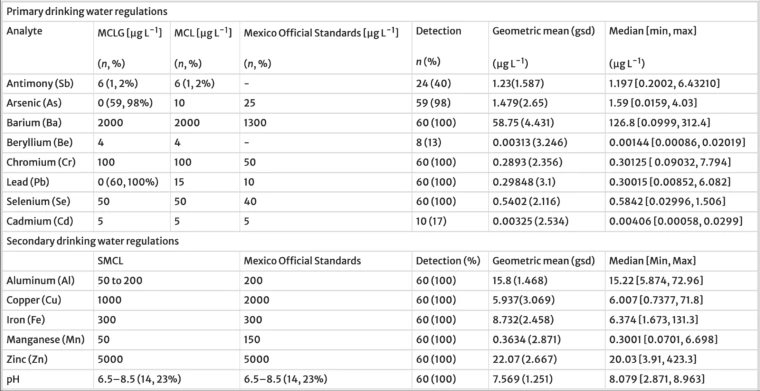This screenshot has height=391, width=760.
Task: Click the Iron (Fe) geometric mean 8.732 cell
Action: (x=520, y=320)
